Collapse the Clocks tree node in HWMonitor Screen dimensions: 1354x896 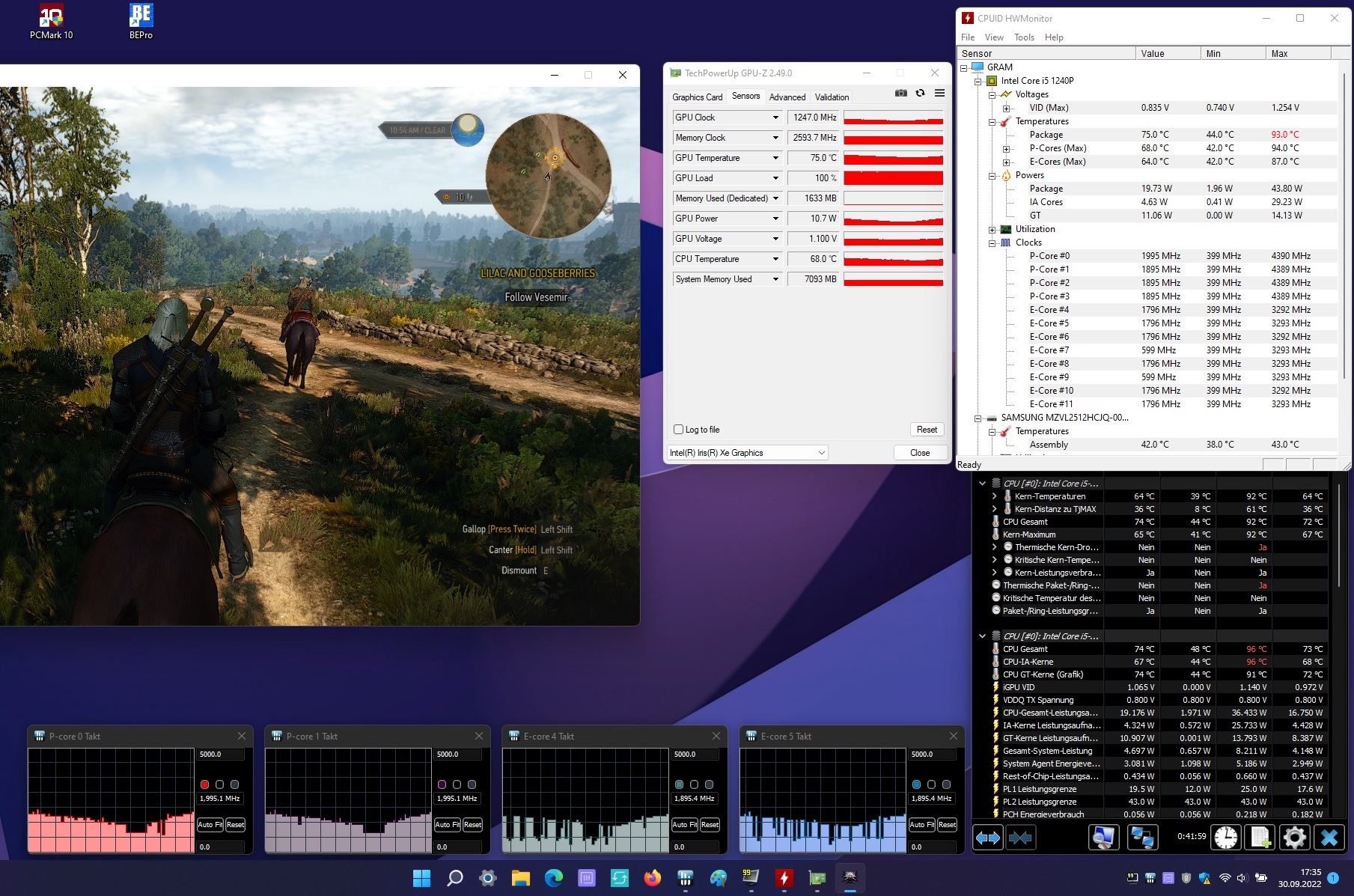[992, 243]
